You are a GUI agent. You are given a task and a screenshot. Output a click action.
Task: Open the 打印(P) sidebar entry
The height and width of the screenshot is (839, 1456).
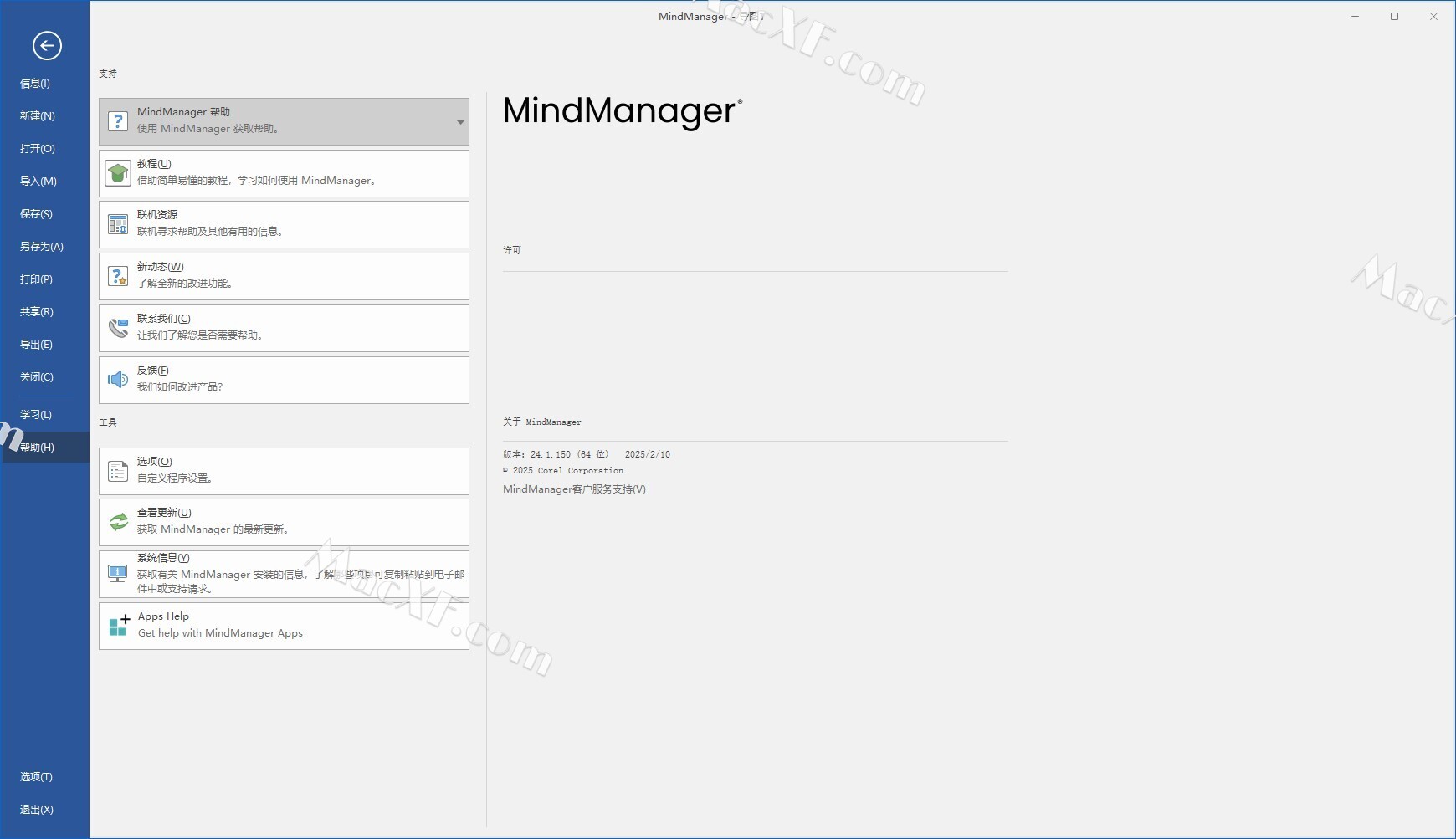pos(44,279)
